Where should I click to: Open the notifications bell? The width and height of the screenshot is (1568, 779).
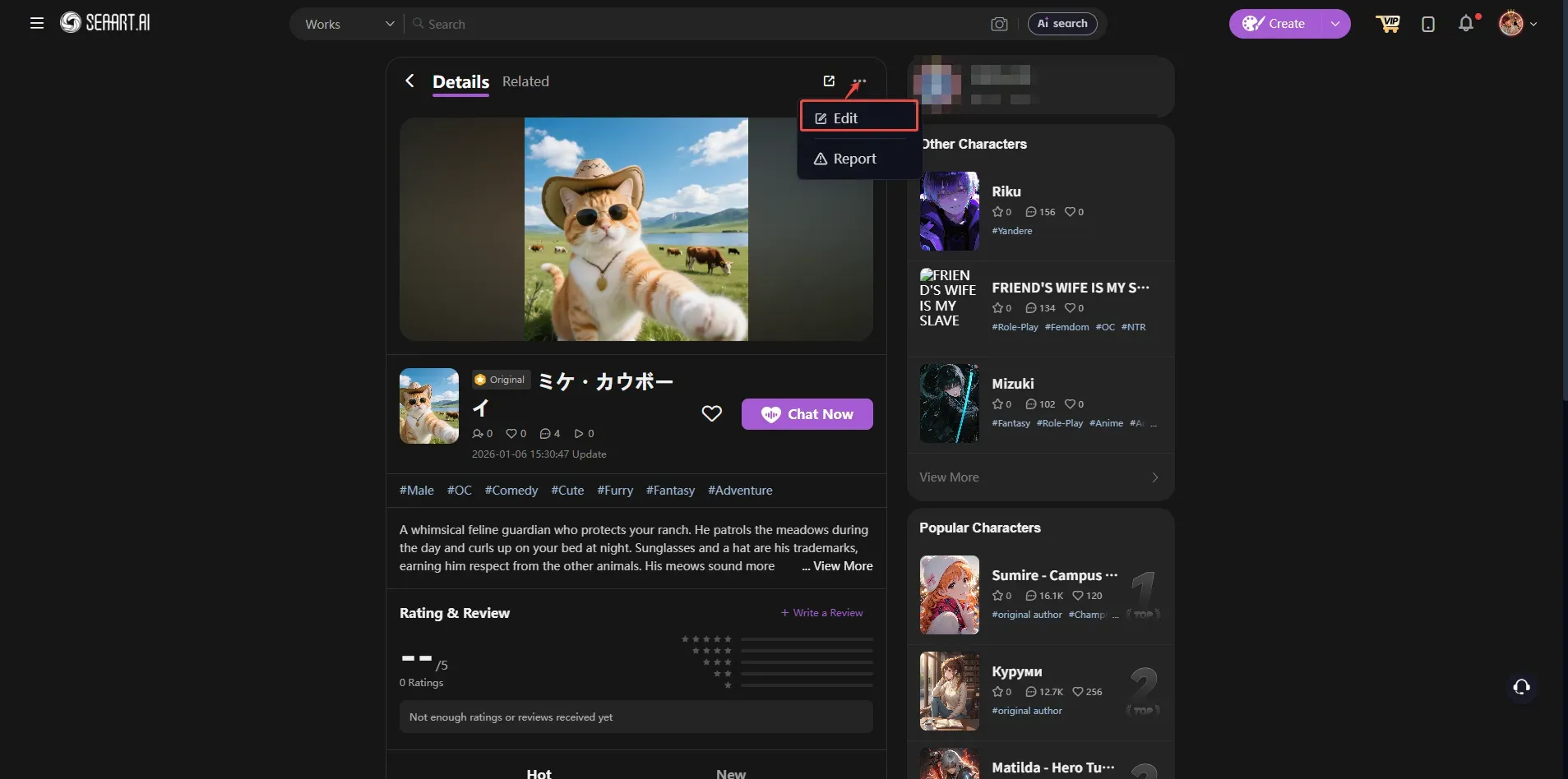(x=1466, y=23)
